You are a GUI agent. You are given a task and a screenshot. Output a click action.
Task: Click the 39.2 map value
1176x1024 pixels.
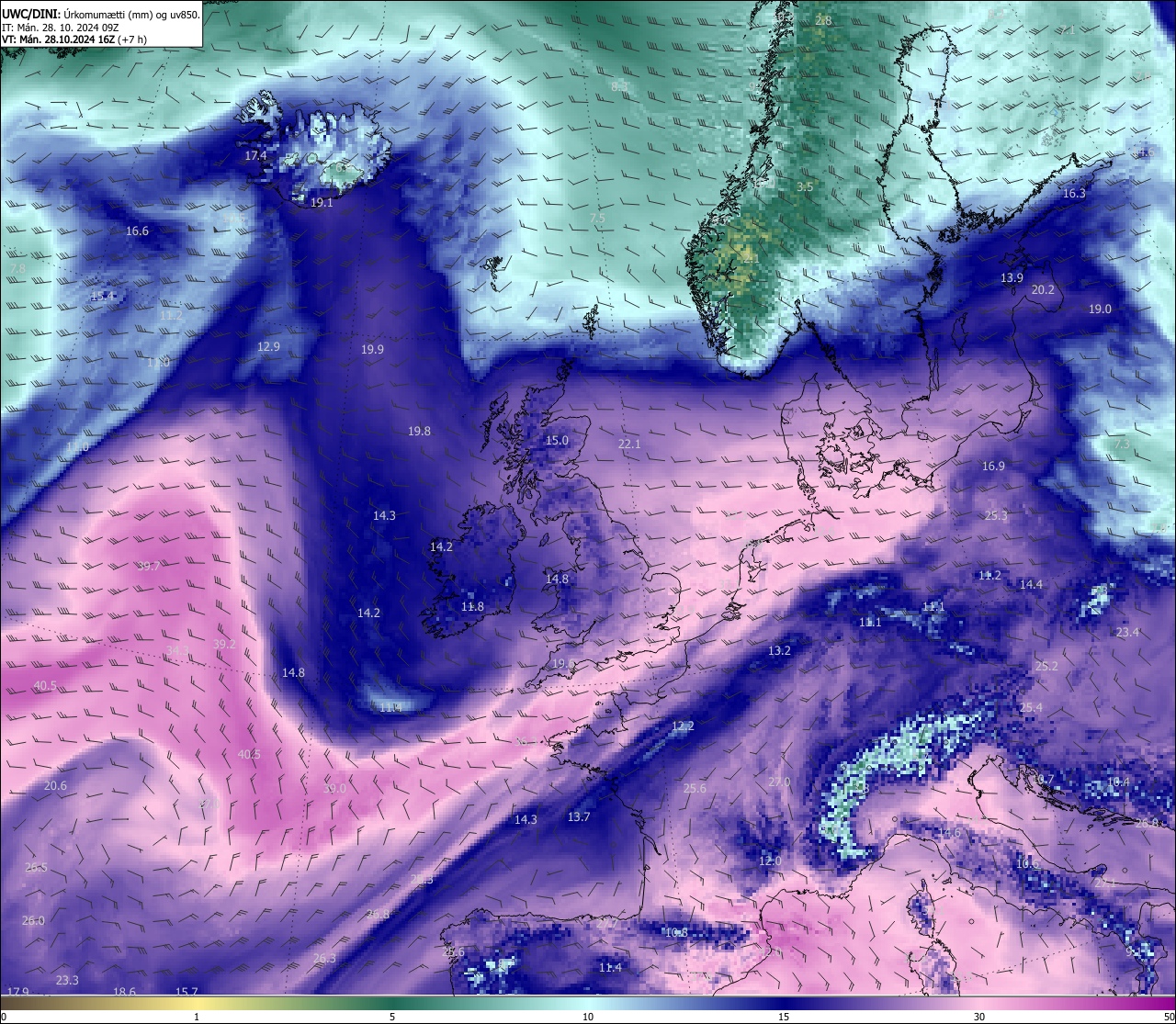pos(224,645)
